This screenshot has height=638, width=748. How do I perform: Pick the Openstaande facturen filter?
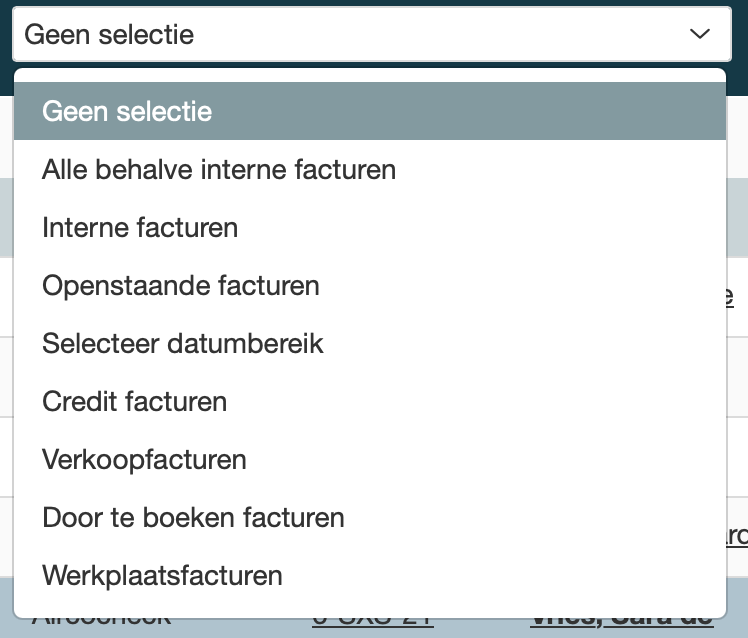point(181,286)
